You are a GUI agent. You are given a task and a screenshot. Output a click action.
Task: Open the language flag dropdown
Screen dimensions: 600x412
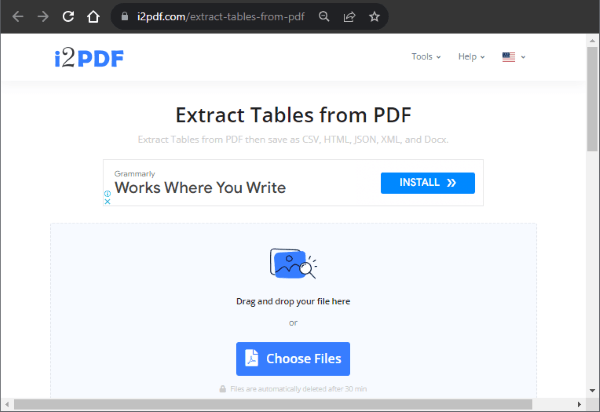513,57
